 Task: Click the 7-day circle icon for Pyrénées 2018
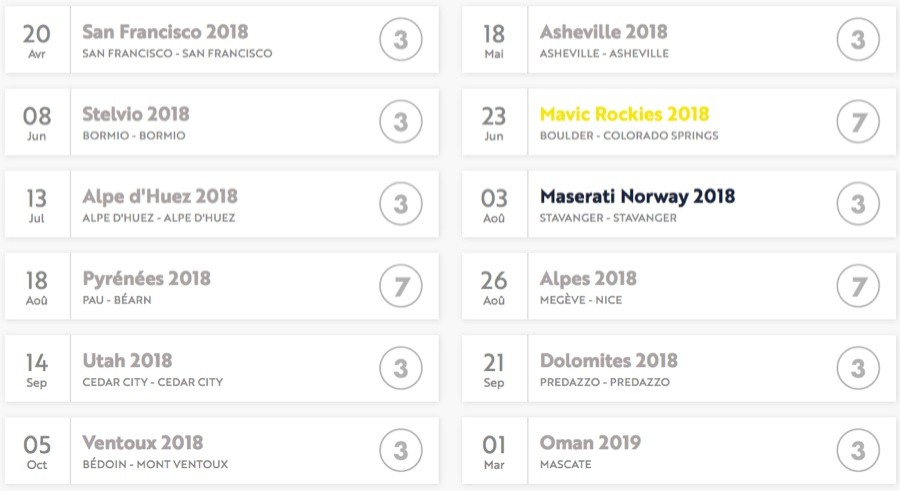click(x=401, y=286)
